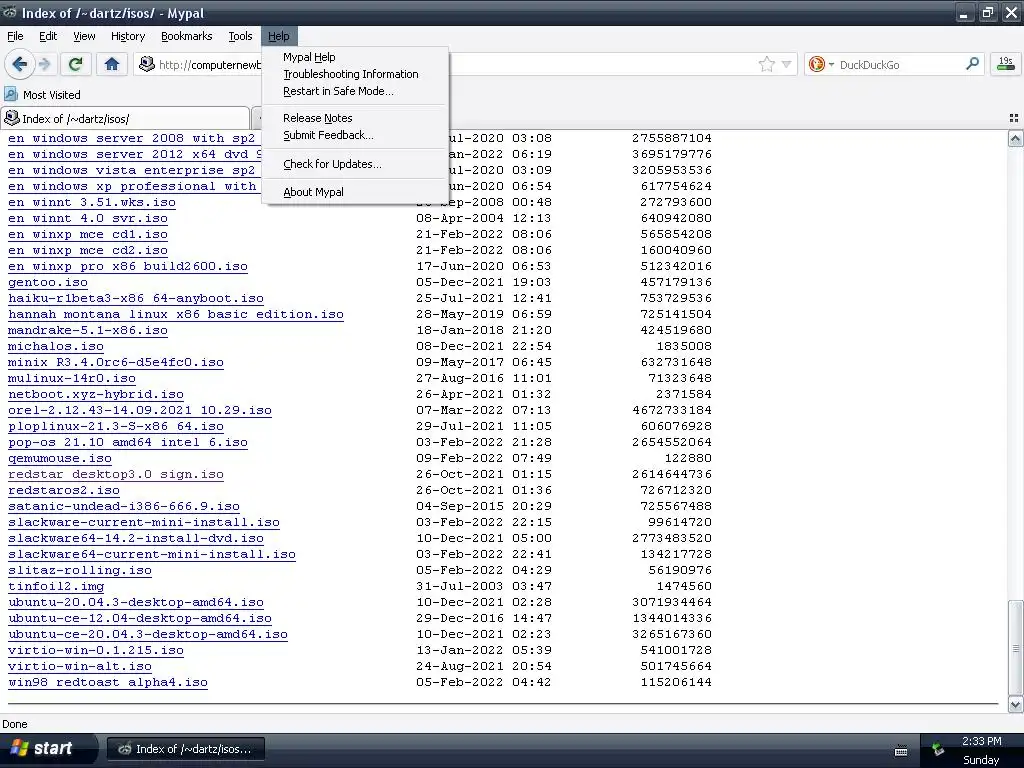Click the qemumouse.iso link
This screenshot has width=1024, height=768.
pyautogui.click(x=59, y=458)
